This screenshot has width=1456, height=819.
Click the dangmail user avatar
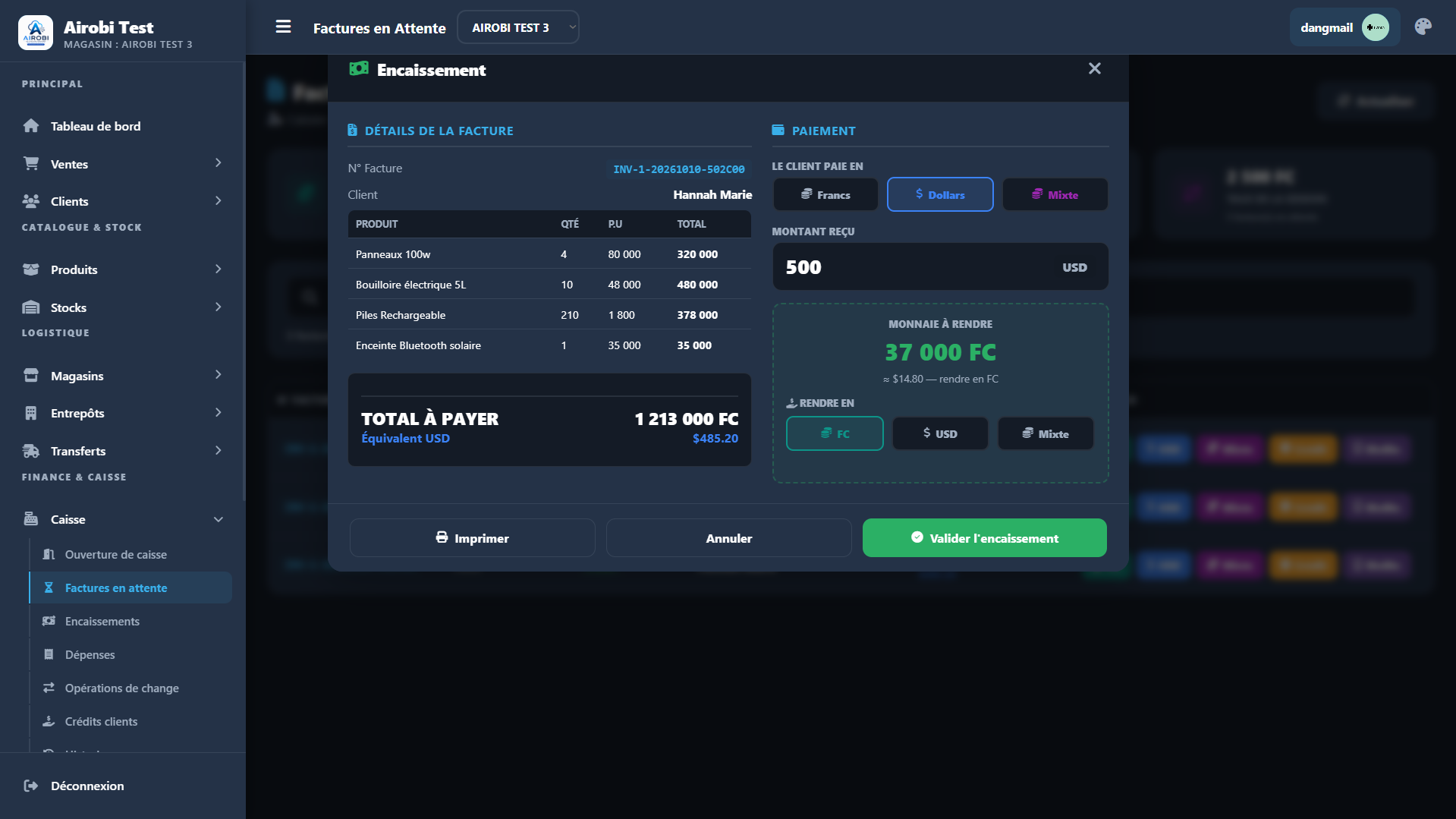(x=1375, y=27)
